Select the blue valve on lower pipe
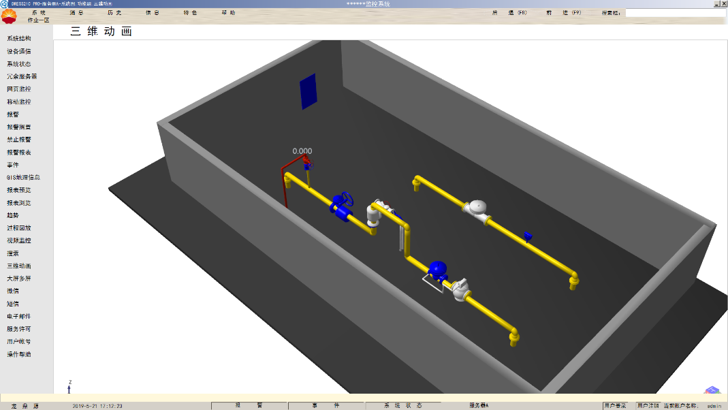 [437, 269]
